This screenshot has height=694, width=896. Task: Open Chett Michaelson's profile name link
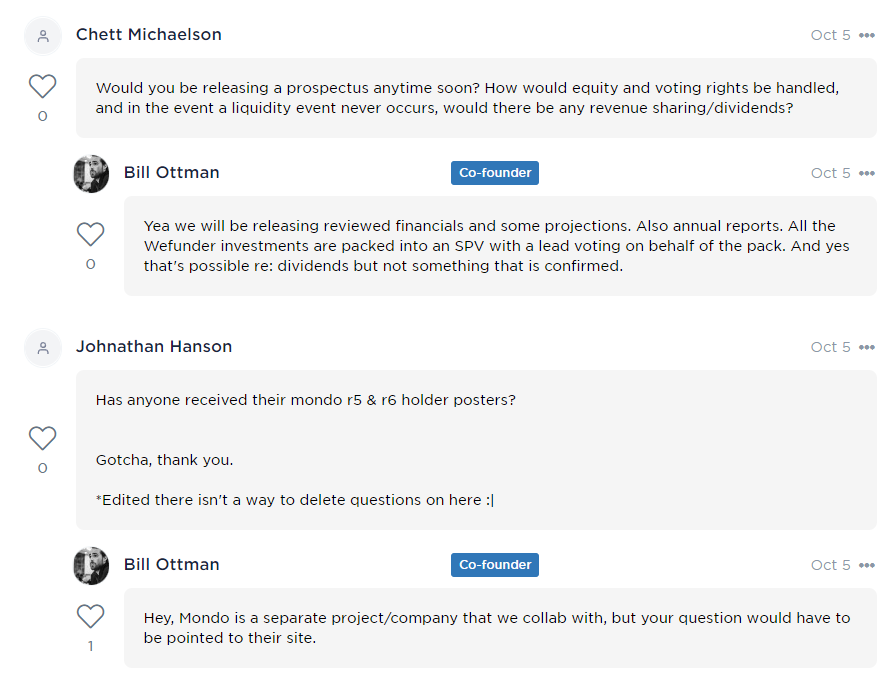149,35
